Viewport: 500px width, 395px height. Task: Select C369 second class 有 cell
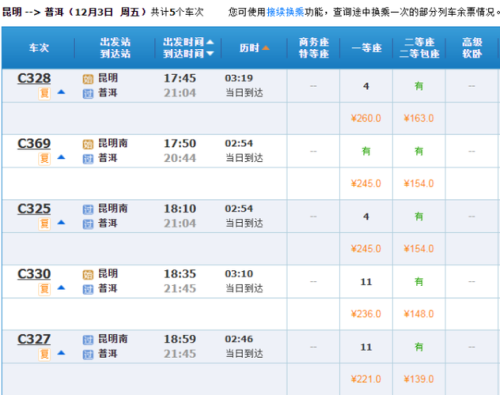pyautogui.click(x=419, y=151)
